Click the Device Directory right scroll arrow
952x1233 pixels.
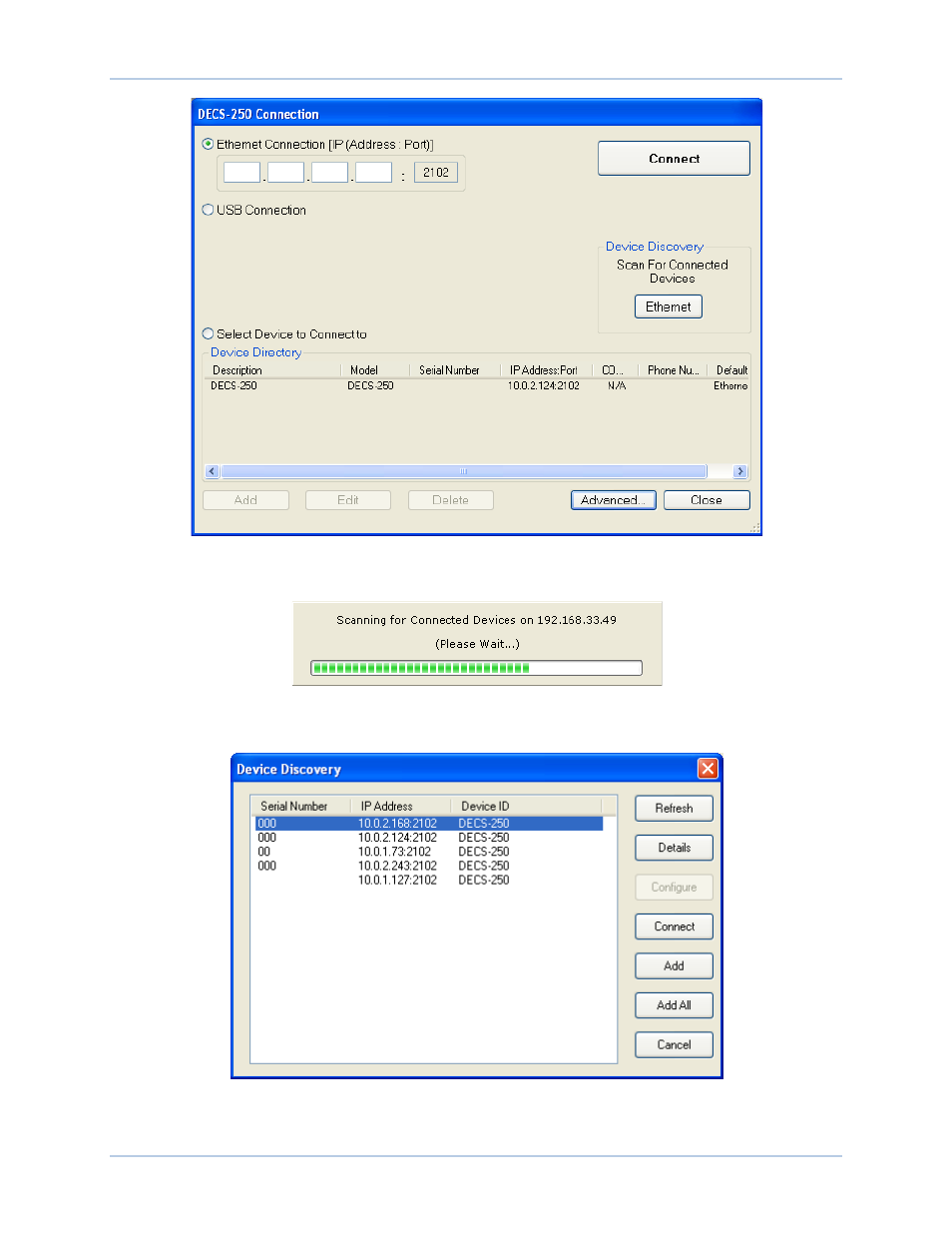point(740,471)
